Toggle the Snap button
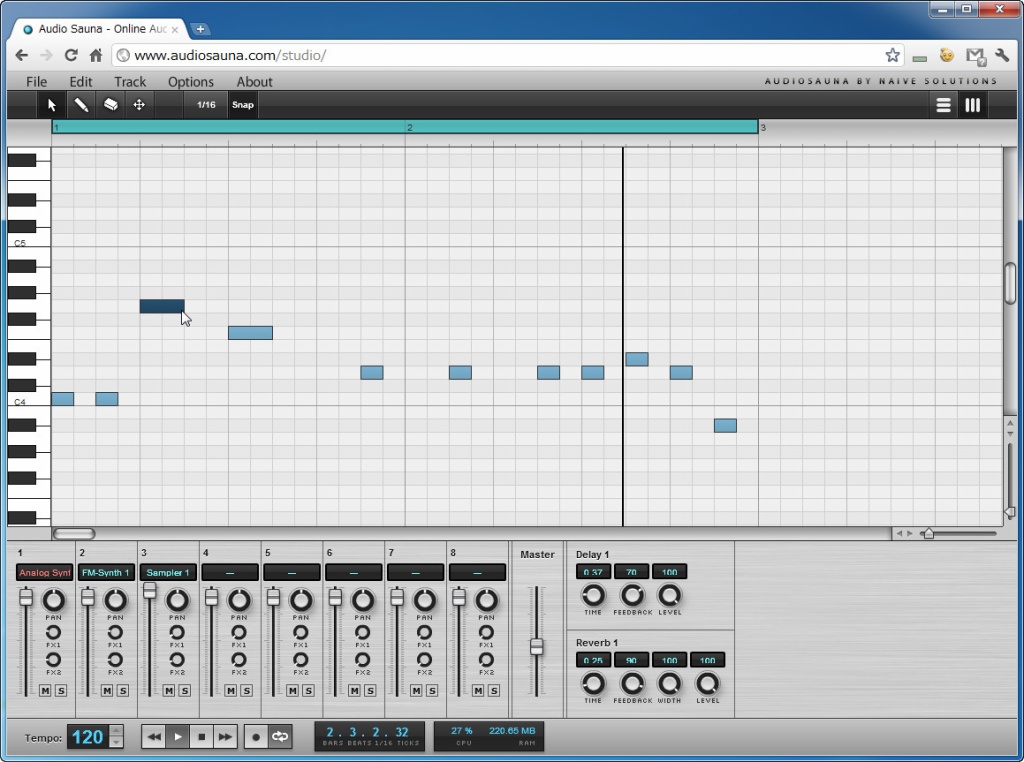The image size is (1024, 762). pyautogui.click(x=242, y=104)
